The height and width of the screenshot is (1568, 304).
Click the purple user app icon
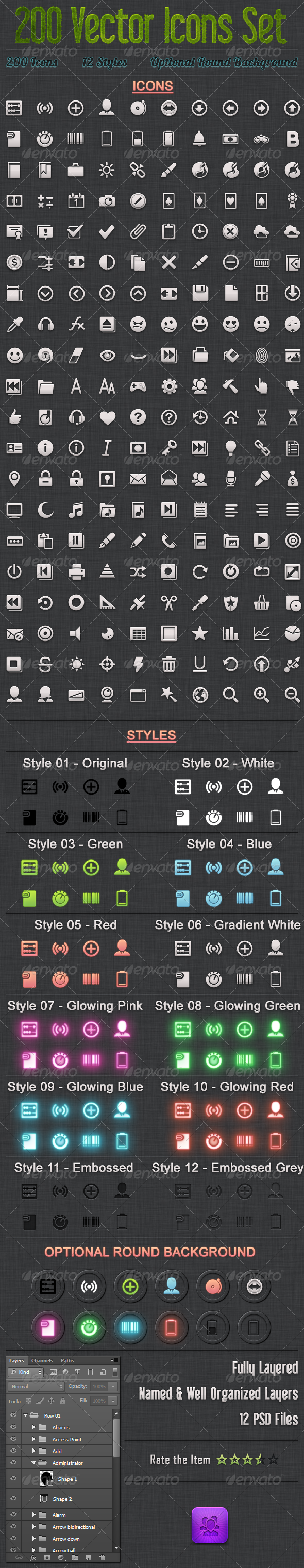pyautogui.click(x=210, y=1525)
